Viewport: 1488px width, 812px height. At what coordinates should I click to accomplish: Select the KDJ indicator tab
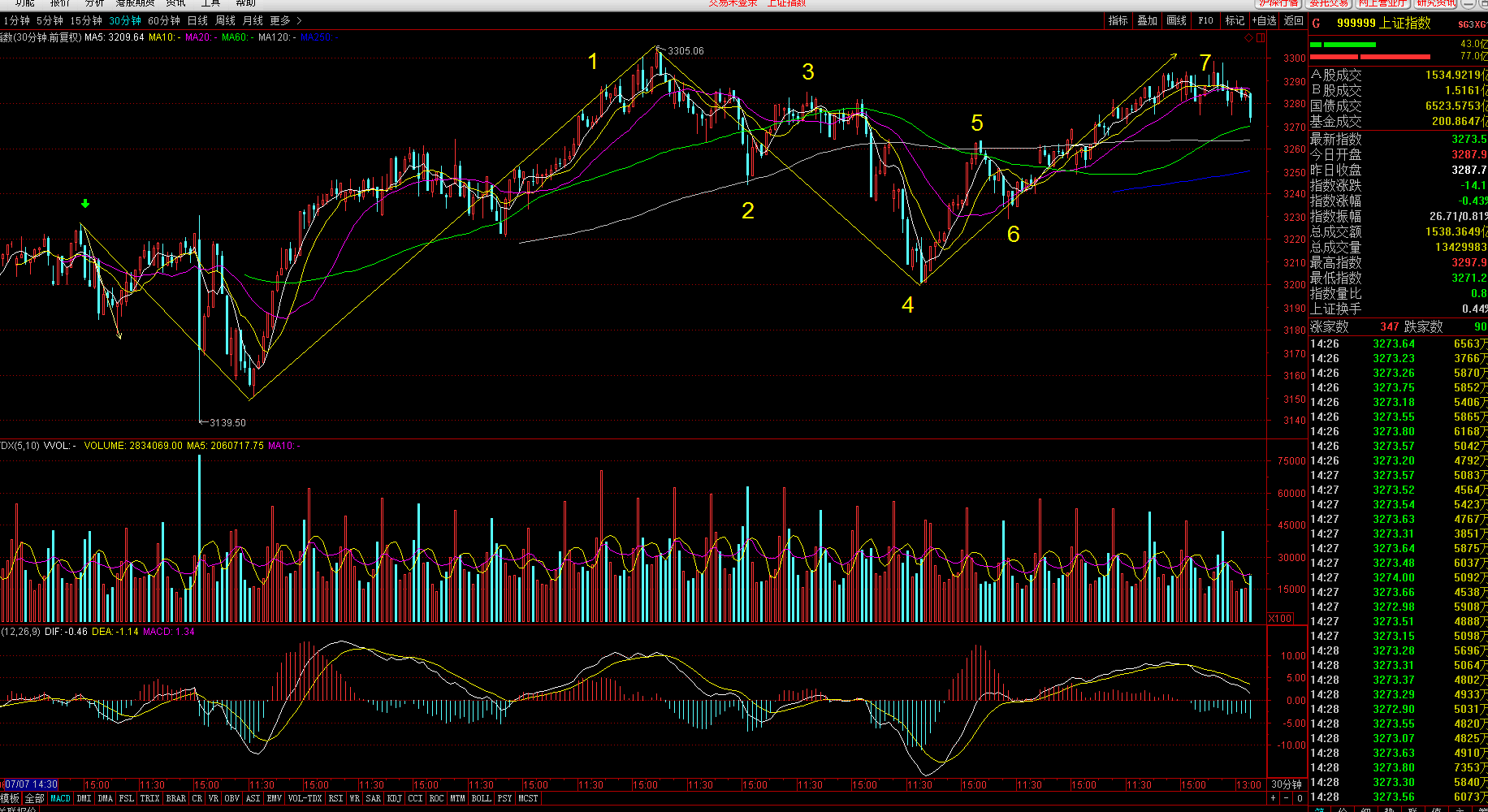[x=394, y=799]
